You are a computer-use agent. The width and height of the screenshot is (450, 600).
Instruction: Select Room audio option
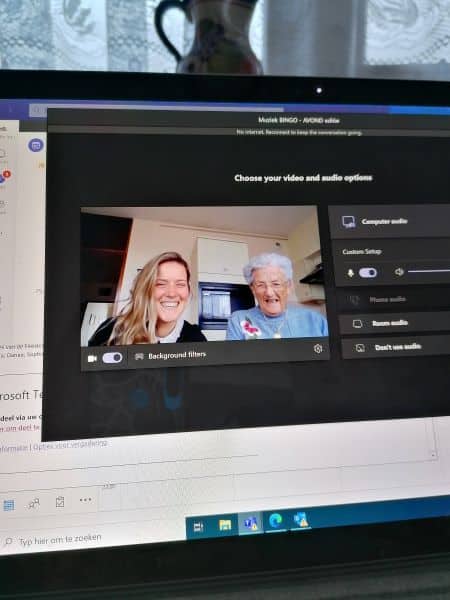point(394,323)
